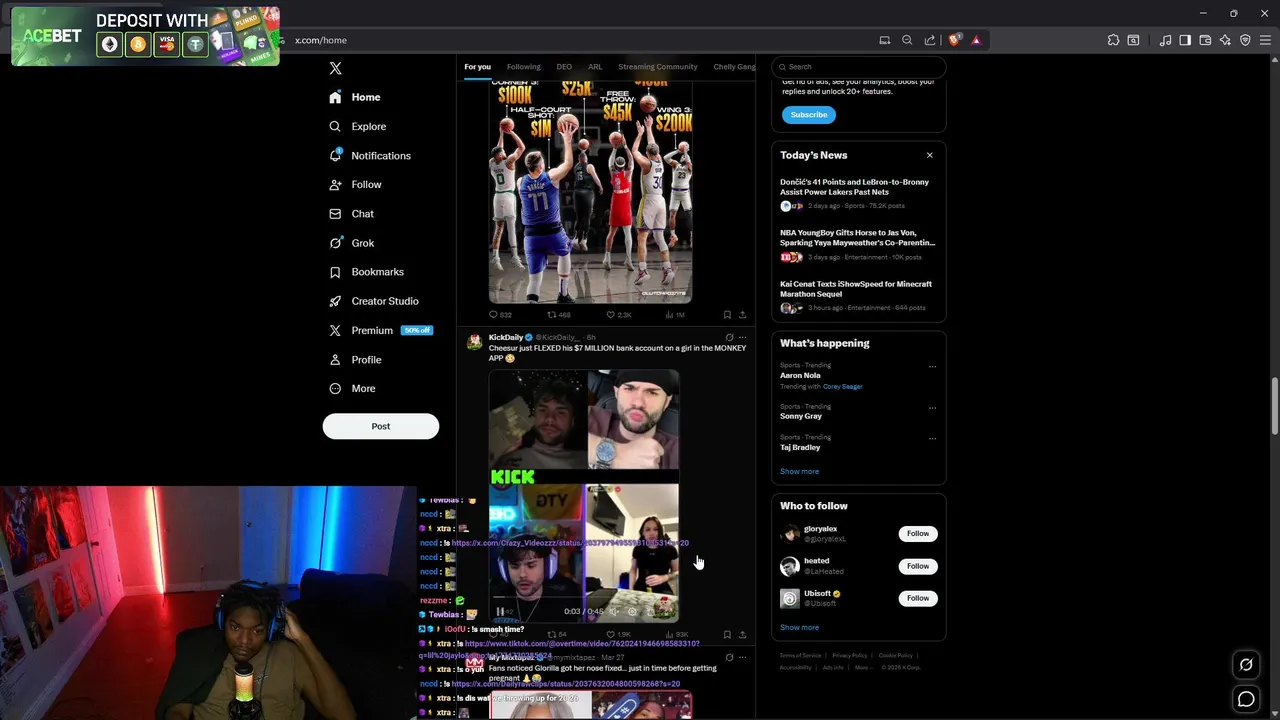Image resolution: width=1280 pixels, height=720 pixels.
Task: Open Dončić's 41 Points news story
Action: pos(858,195)
